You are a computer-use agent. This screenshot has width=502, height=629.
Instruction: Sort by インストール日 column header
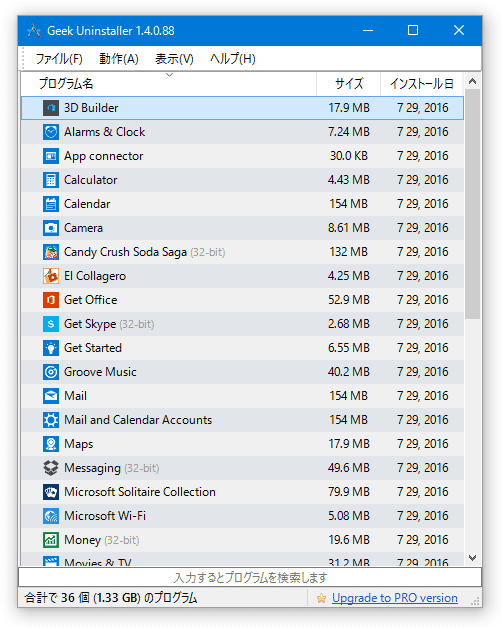[422, 84]
